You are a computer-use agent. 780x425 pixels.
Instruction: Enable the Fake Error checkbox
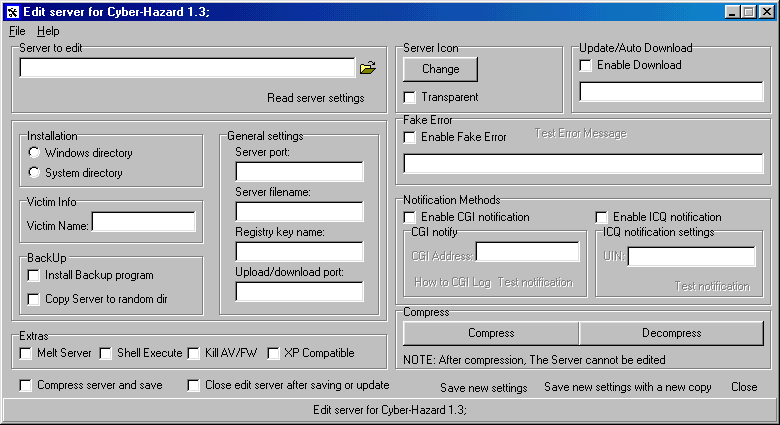[409, 137]
